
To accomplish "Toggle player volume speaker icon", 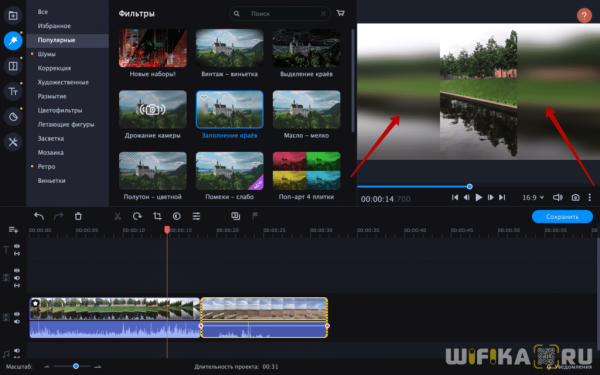I will (x=558, y=197).
